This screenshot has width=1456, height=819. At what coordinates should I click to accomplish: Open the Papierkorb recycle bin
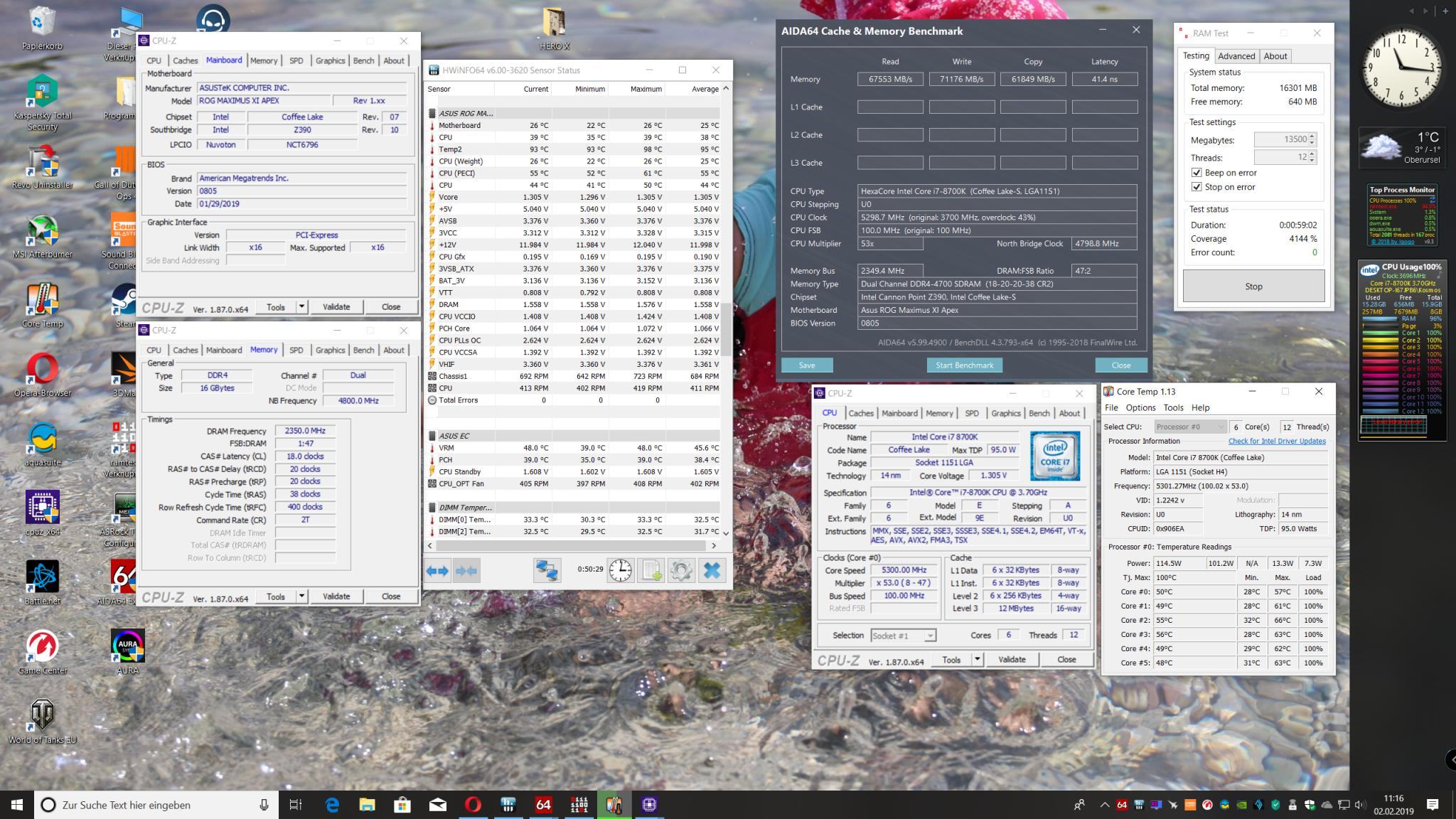tap(43, 28)
